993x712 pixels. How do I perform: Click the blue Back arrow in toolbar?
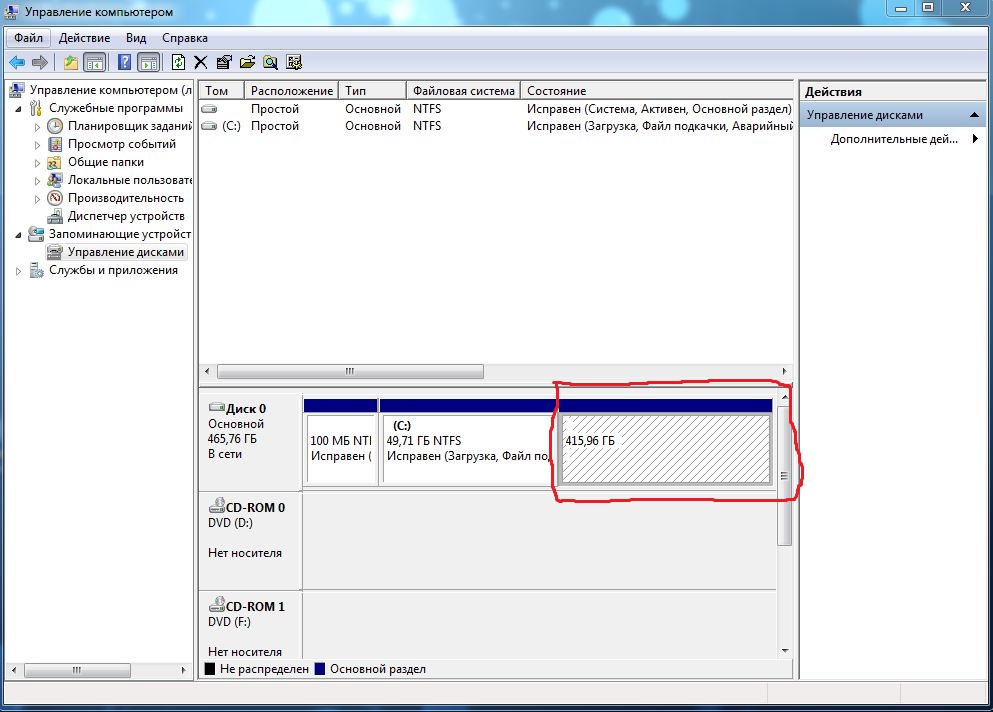click(17, 62)
